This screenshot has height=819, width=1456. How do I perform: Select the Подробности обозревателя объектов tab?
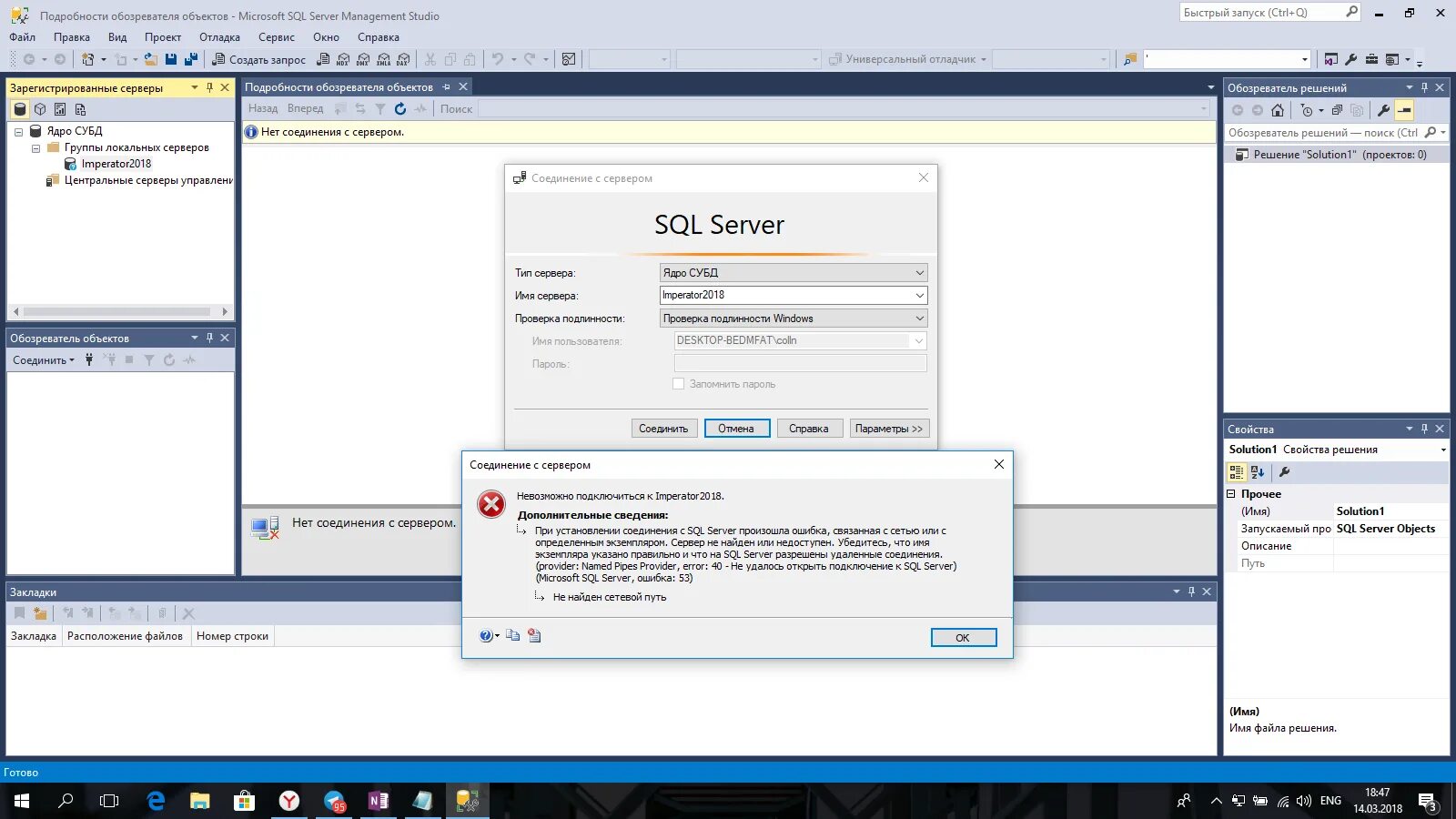[339, 87]
